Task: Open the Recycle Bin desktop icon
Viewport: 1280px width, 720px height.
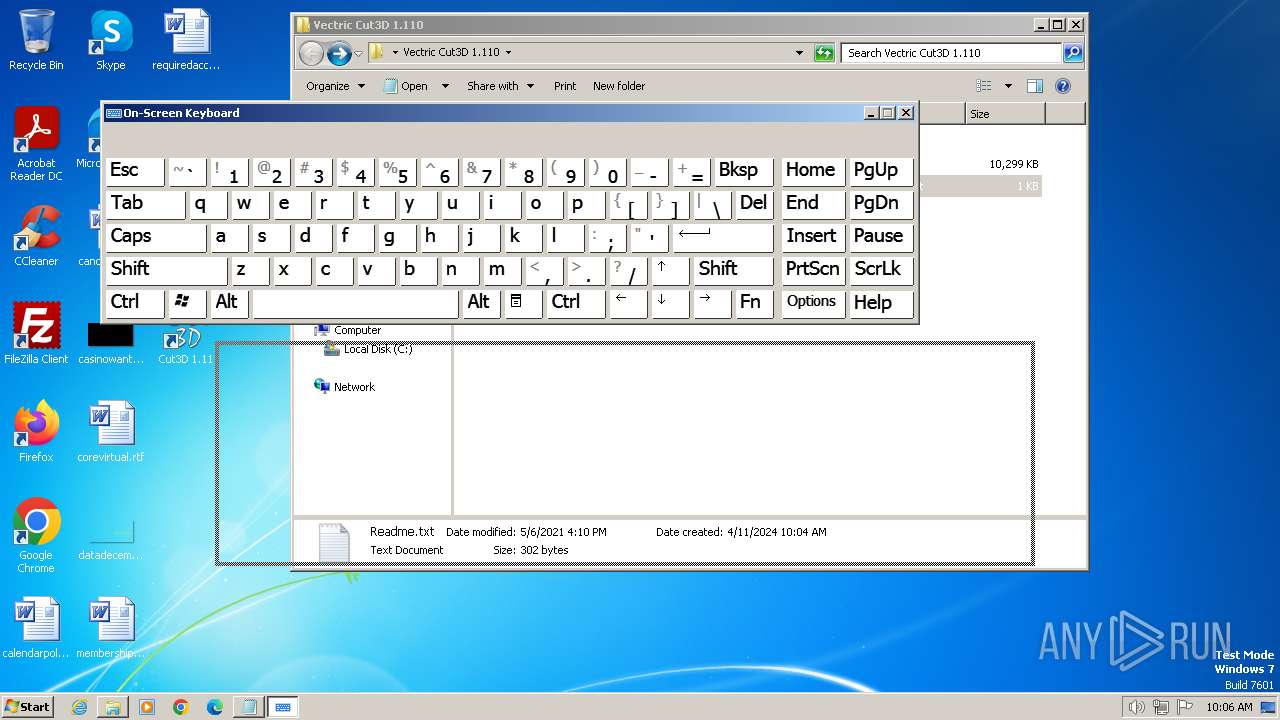Action: coord(36,40)
